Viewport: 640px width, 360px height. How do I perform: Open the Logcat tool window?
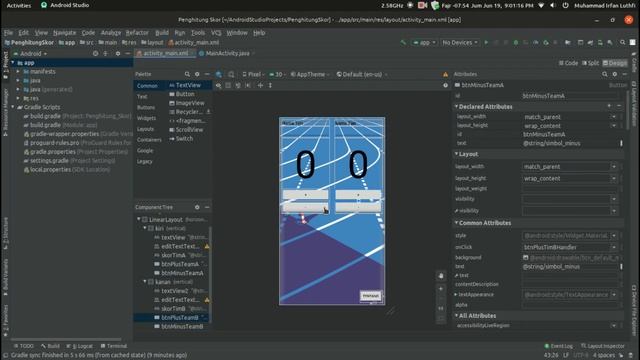tap(80, 346)
